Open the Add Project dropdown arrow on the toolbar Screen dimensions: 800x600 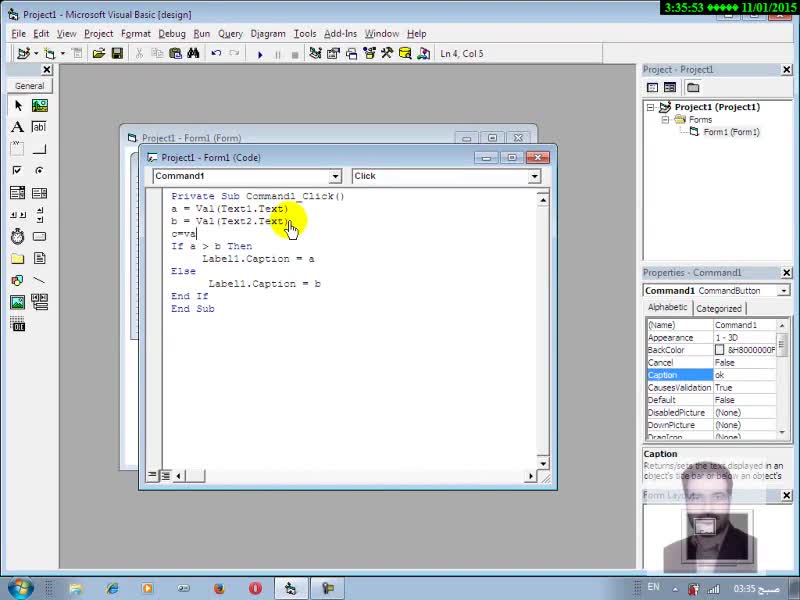[x=36, y=53]
